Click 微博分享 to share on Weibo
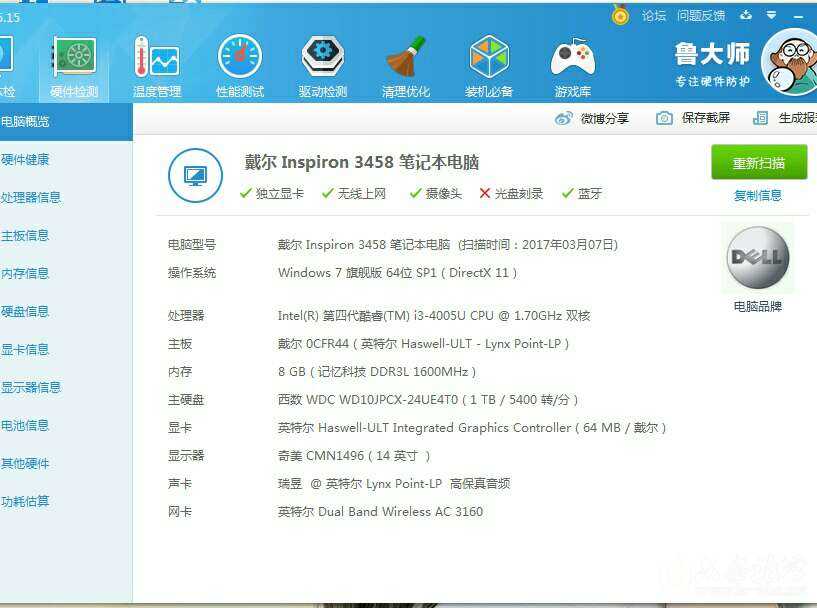Viewport: 817px width, 608px height. [x=593, y=118]
